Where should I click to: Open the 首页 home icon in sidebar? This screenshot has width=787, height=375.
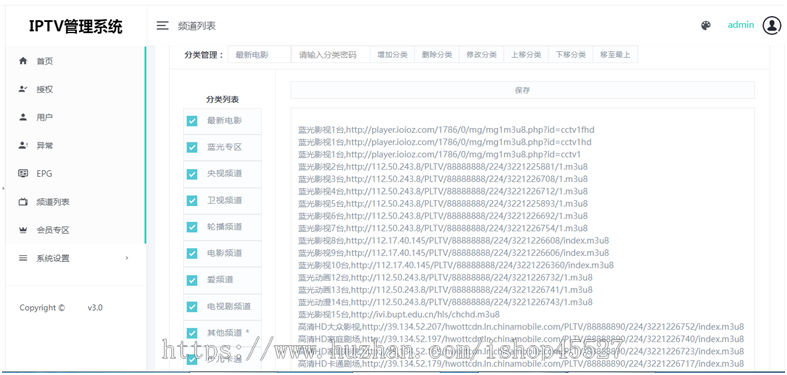point(23,61)
